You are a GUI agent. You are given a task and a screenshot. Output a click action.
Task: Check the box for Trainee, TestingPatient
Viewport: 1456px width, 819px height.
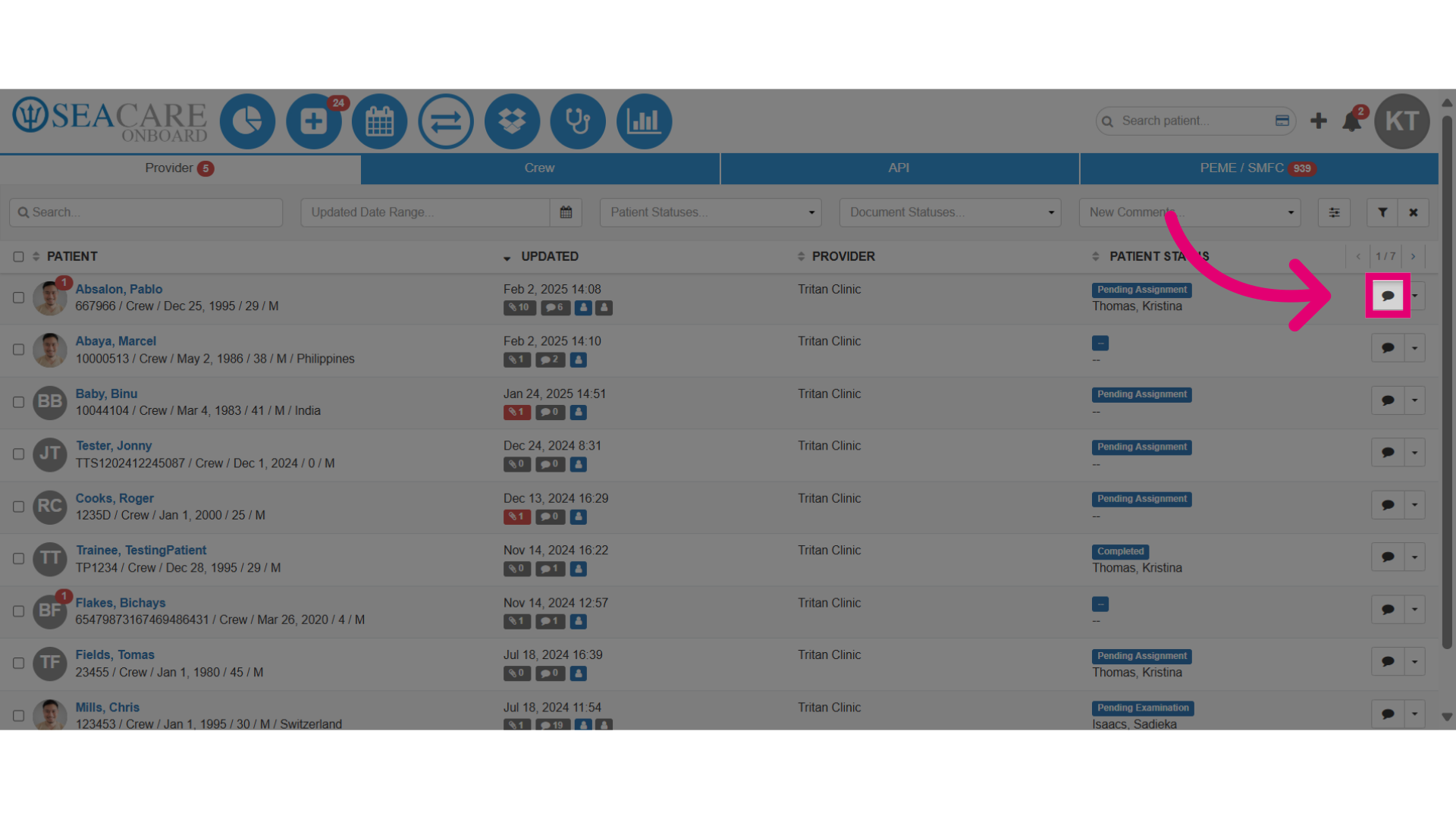click(x=18, y=559)
